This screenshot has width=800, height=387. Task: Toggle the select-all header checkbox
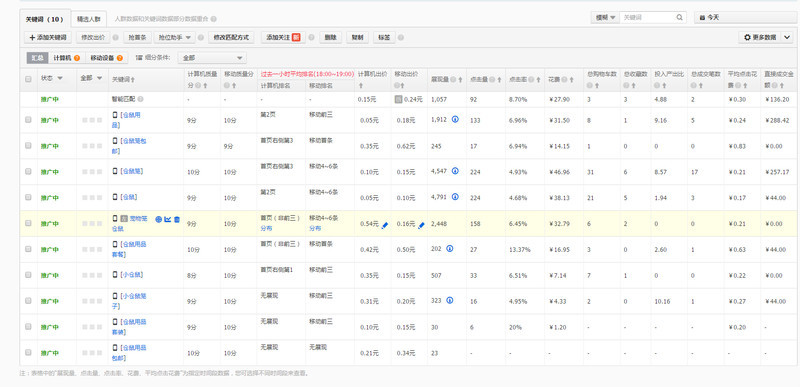28,79
